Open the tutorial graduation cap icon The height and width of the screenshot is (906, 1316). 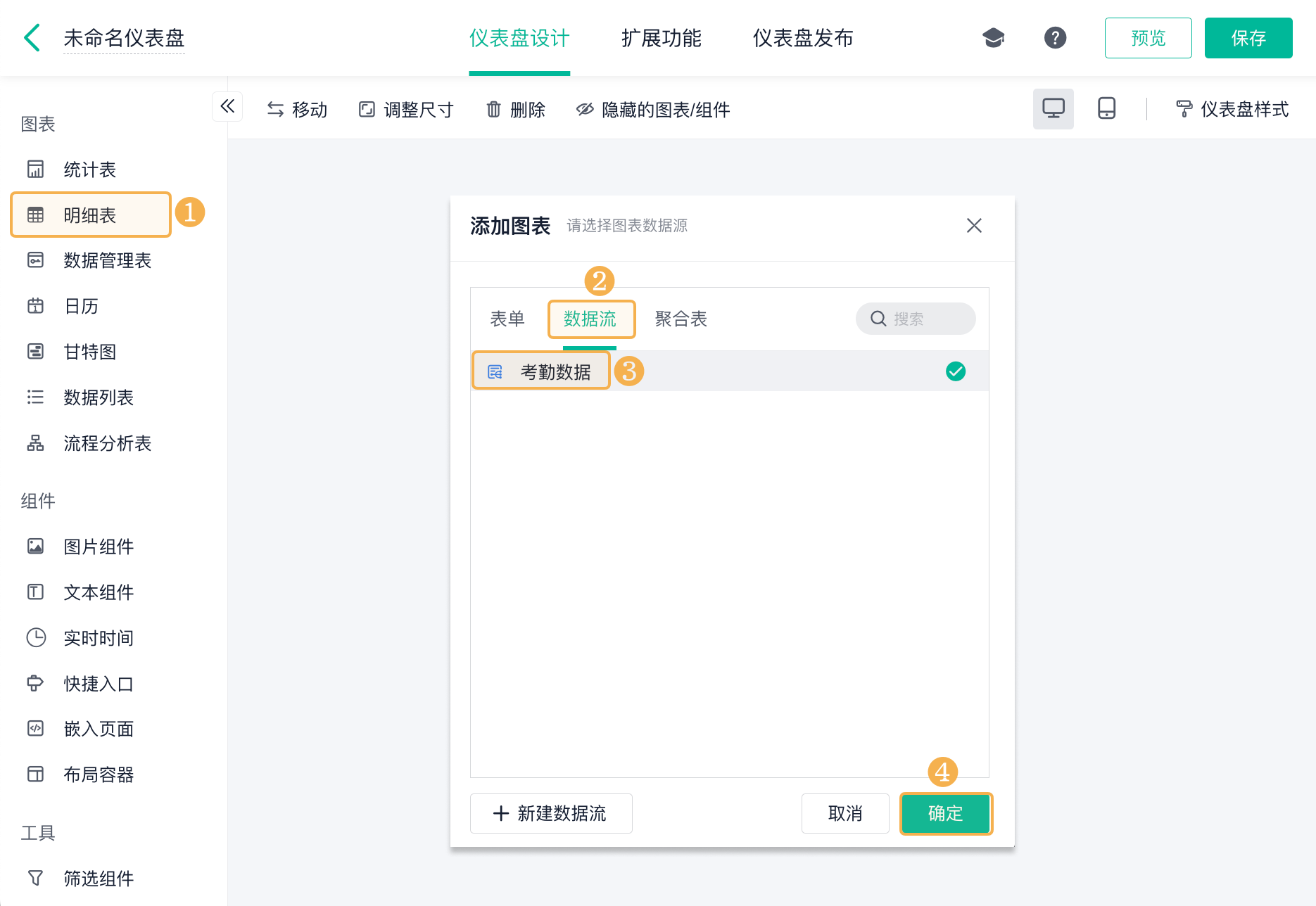993,38
